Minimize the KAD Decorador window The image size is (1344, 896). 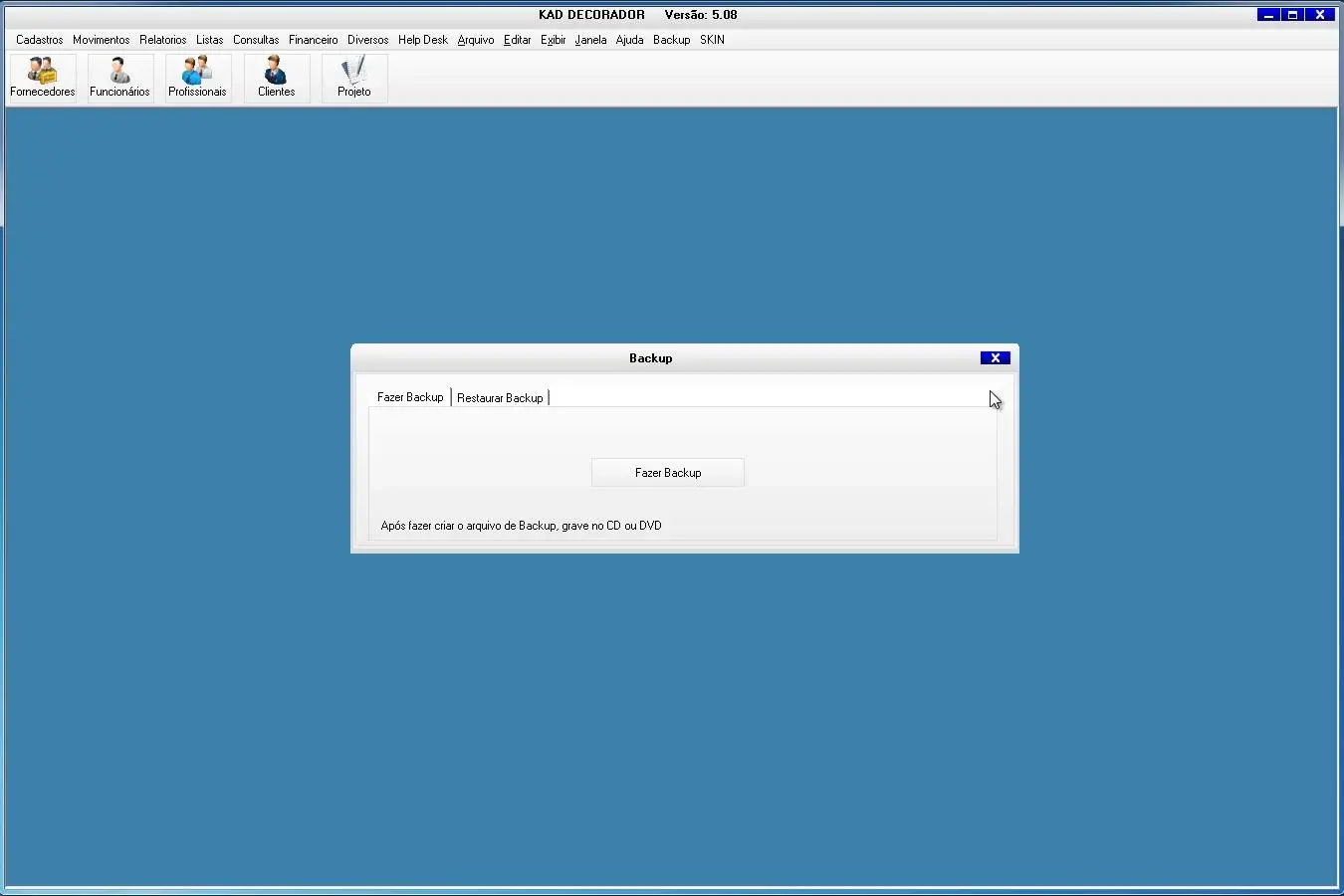tap(1268, 15)
